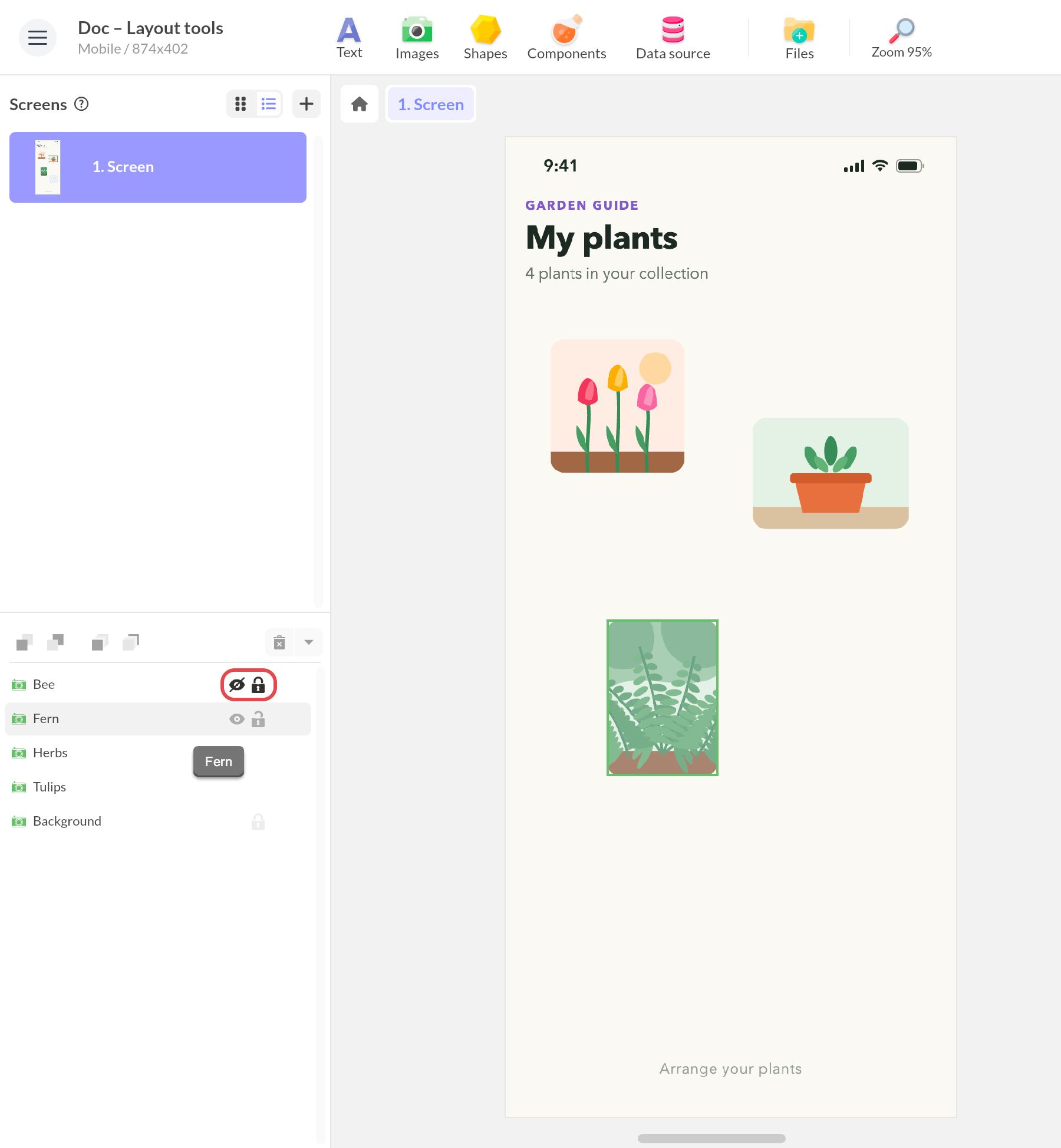Switch screens panel to list view
Viewport: 1061px width, 1148px height.
pyautogui.click(x=269, y=104)
